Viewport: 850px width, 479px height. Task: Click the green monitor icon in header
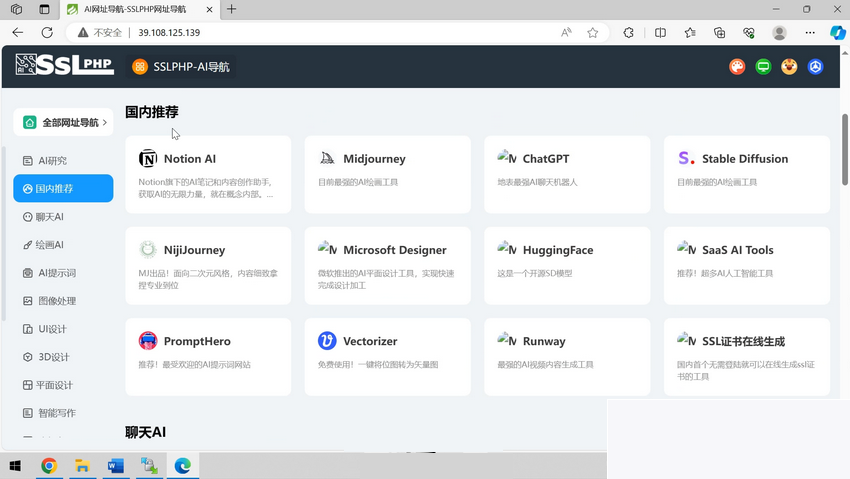pyautogui.click(x=763, y=67)
